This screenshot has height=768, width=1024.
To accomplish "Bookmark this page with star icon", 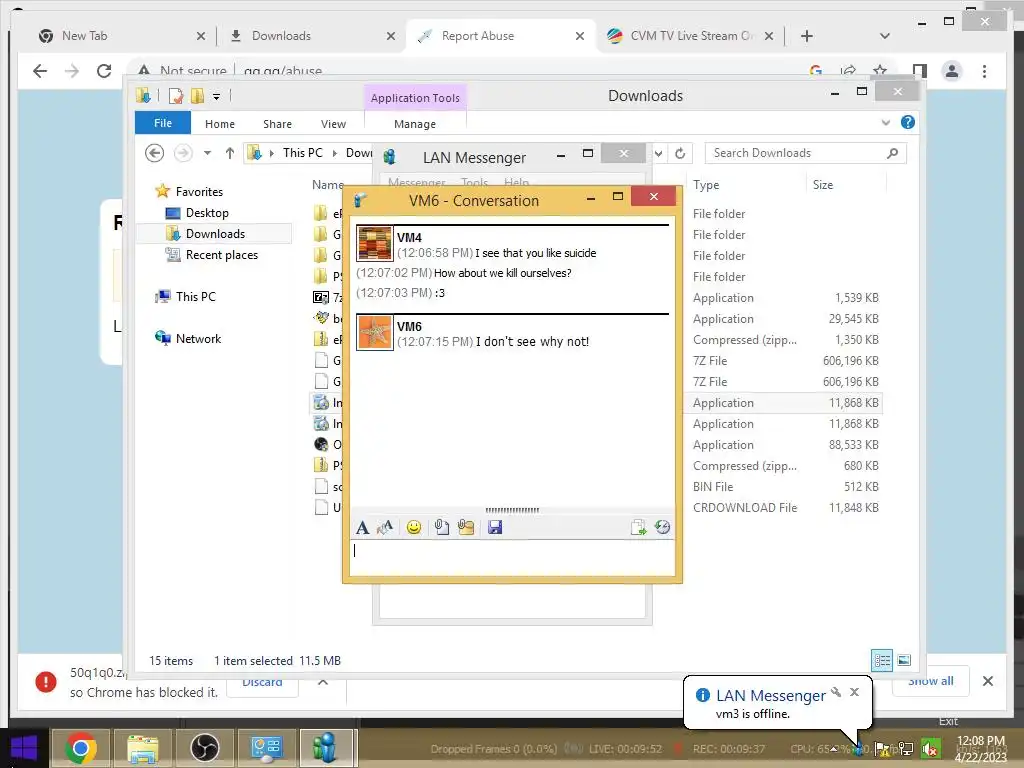I will pyautogui.click(x=880, y=70).
